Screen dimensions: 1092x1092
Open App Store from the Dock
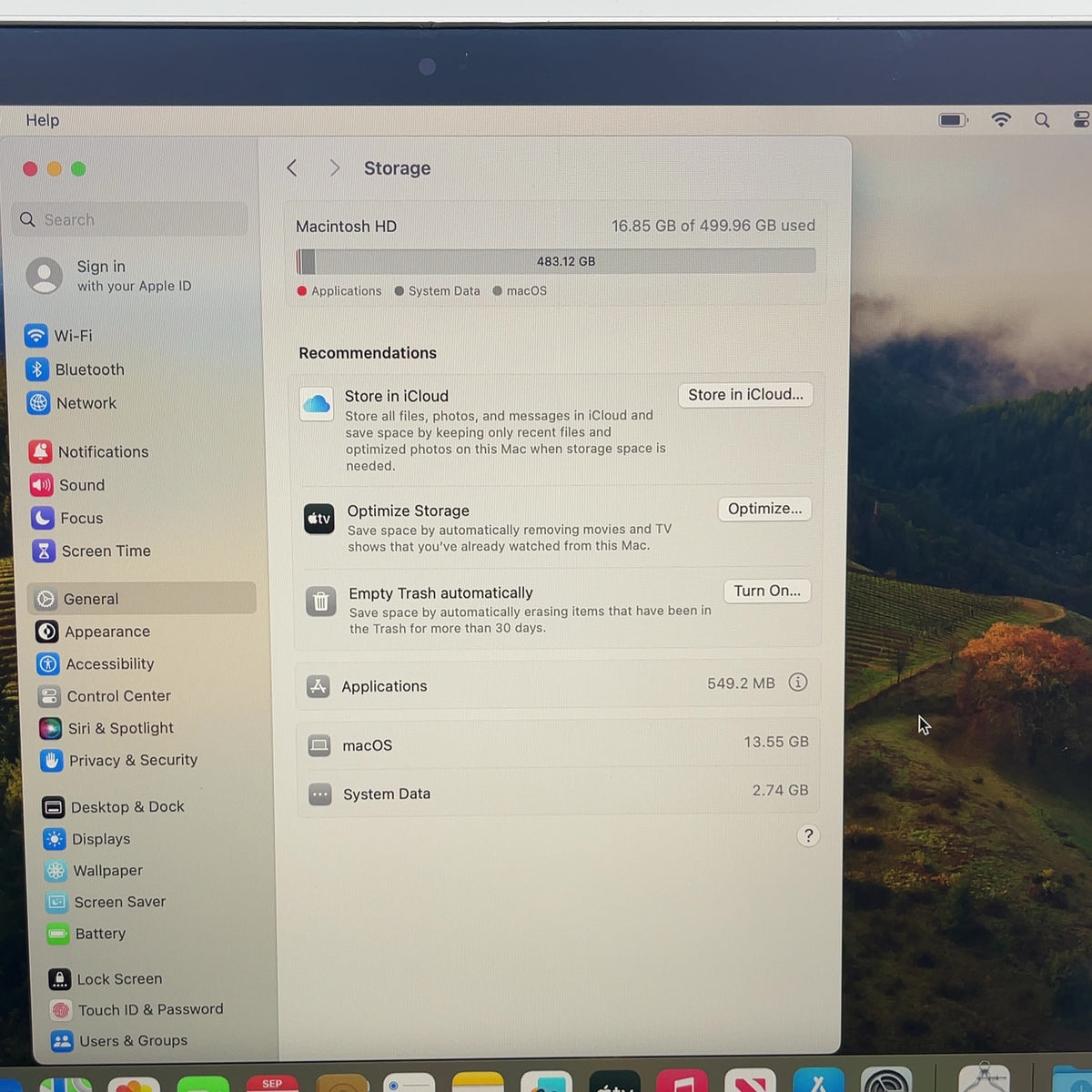click(x=818, y=1080)
